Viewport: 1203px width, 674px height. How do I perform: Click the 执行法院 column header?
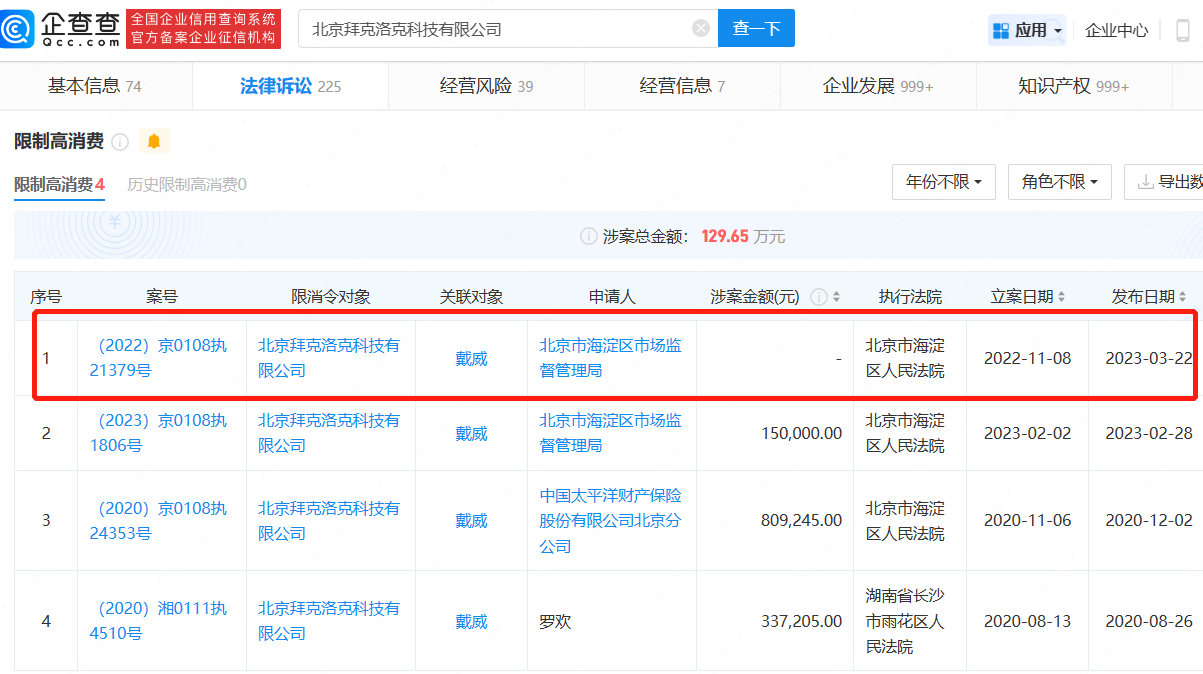pyautogui.click(x=910, y=297)
